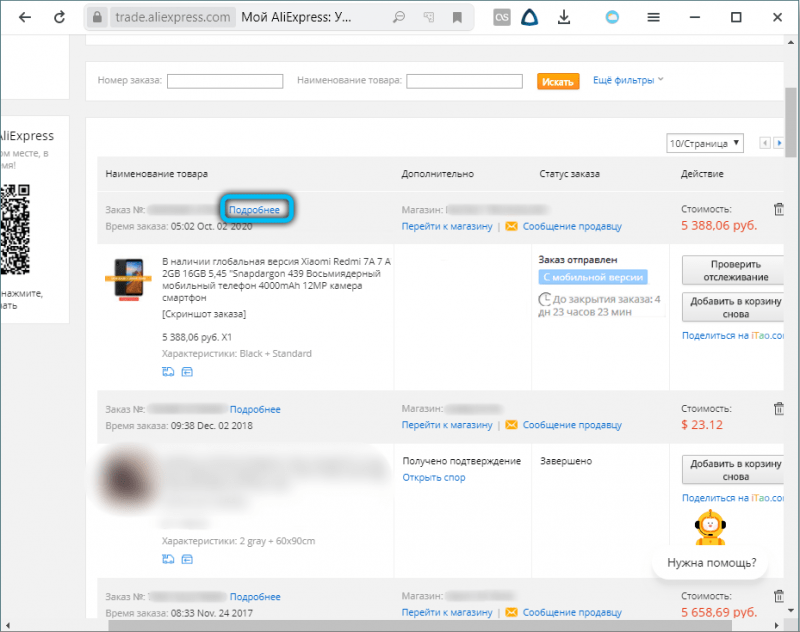
Task: Click Добавить в корзину снова for 2018 order
Action: coord(733,470)
